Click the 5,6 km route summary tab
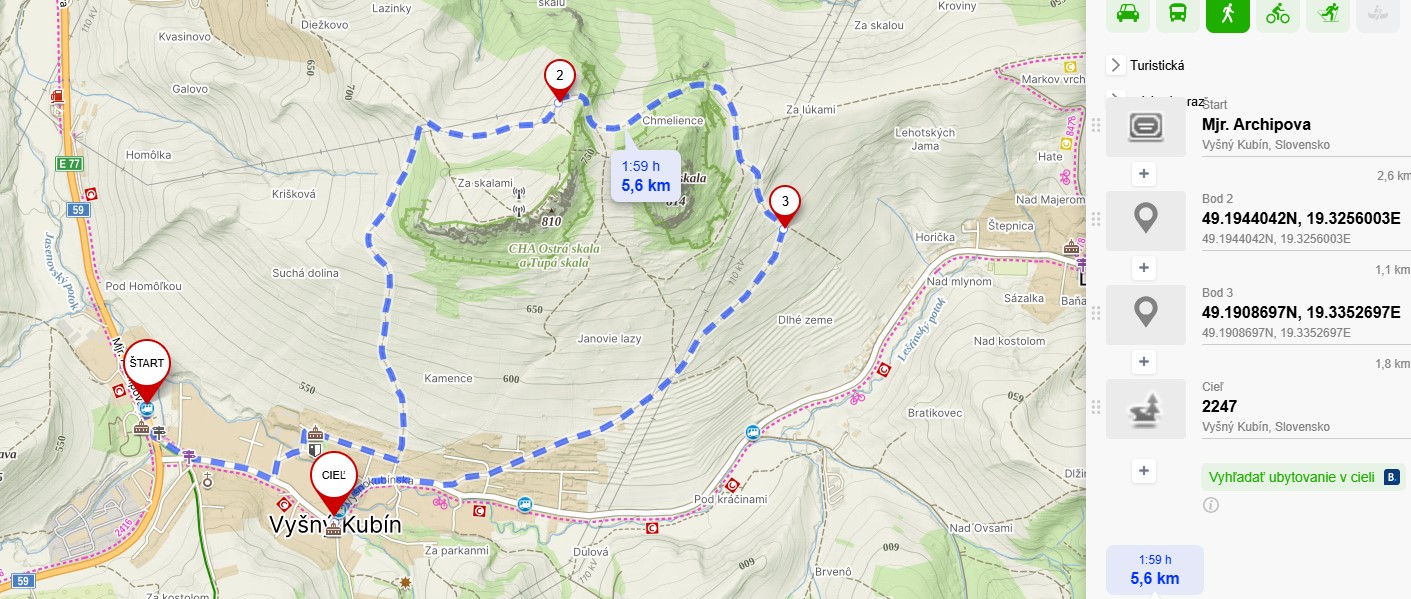The width and height of the screenshot is (1411, 599). (1154, 570)
